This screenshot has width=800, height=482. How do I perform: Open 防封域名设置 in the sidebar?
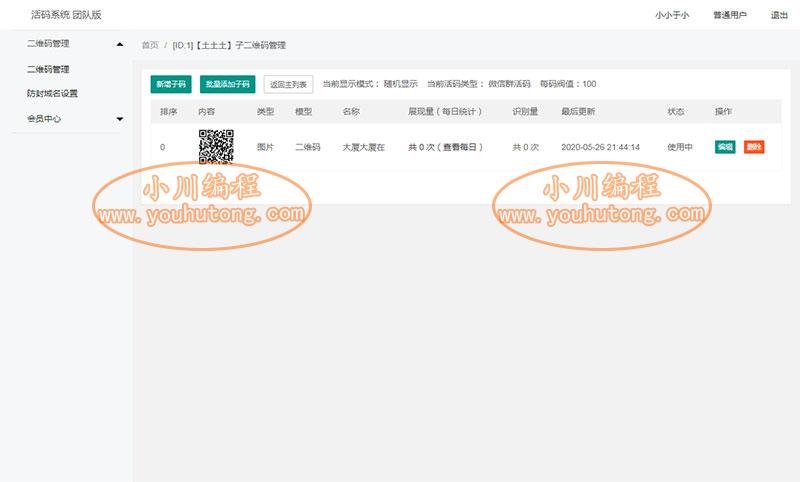point(52,93)
